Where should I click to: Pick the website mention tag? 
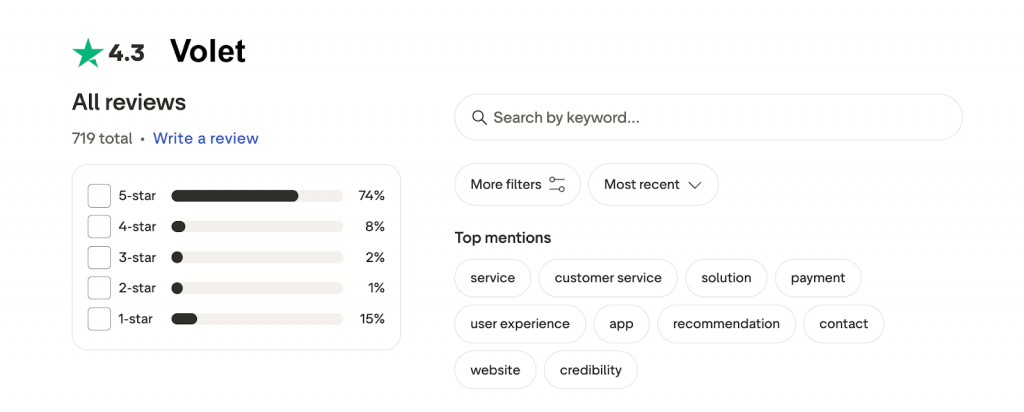[495, 370]
